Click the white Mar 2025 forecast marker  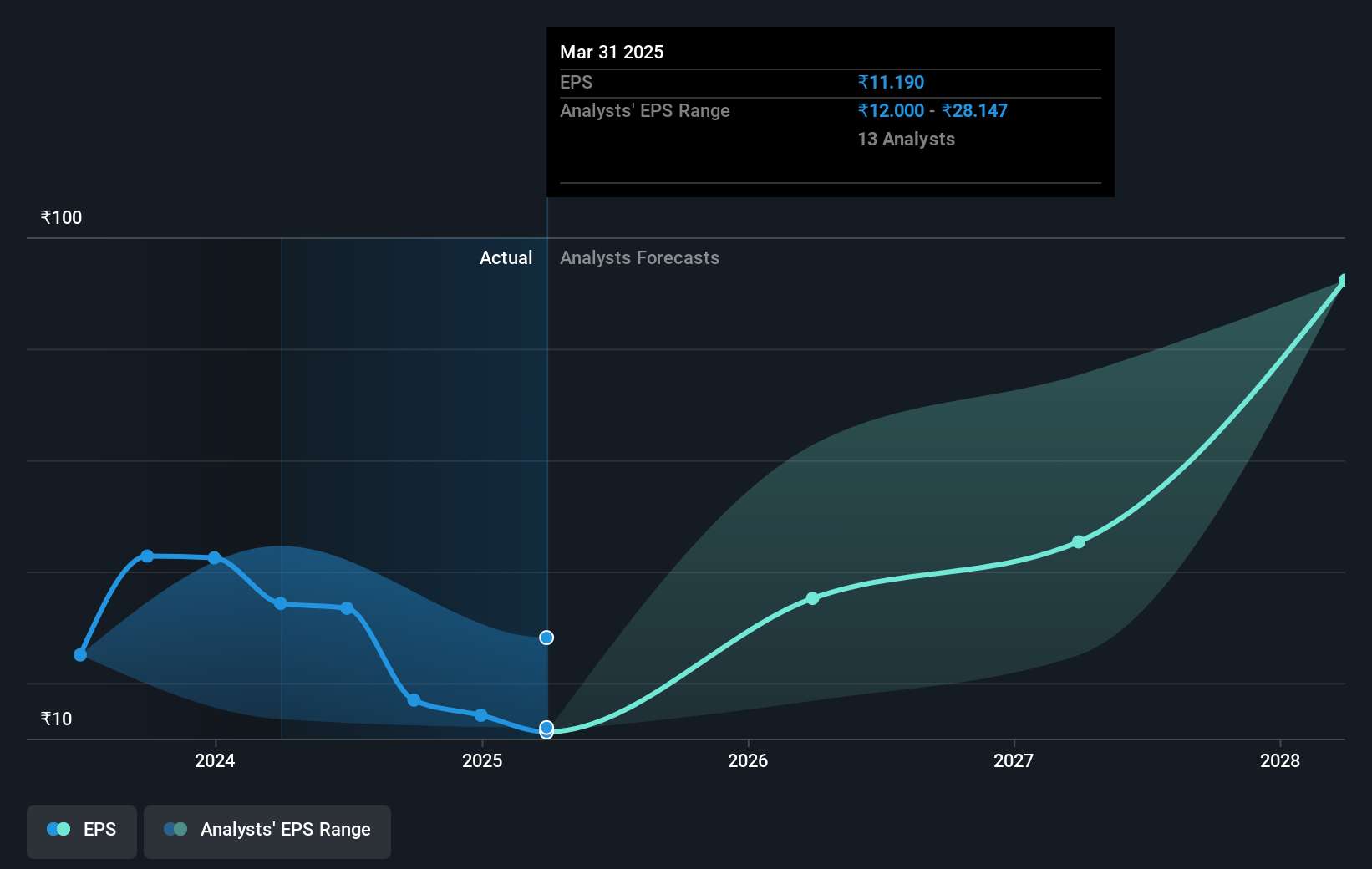pyautogui.click(x=546, y=637)
